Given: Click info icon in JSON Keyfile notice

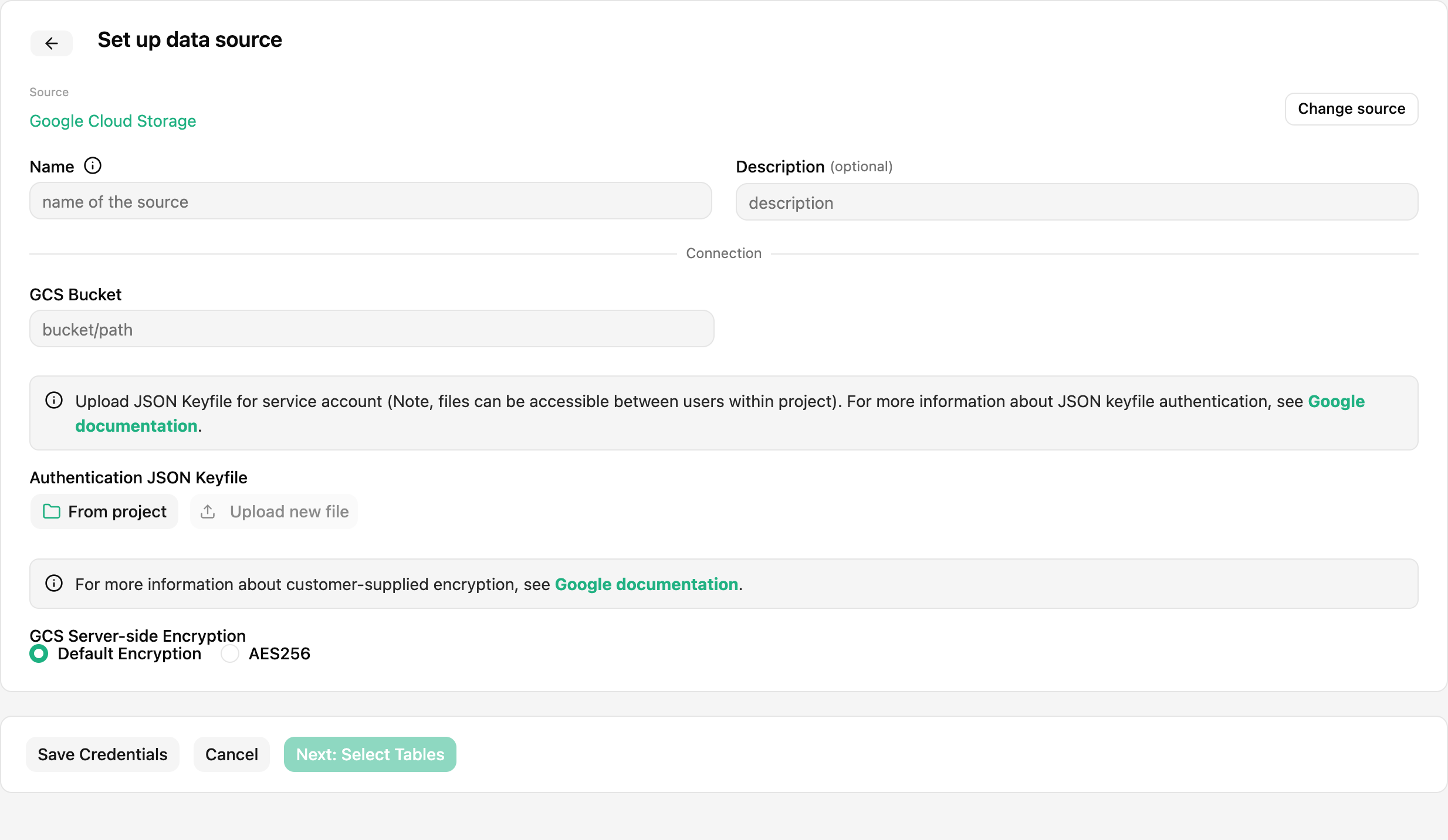Looking at the screenshot, I should [54, 401].
